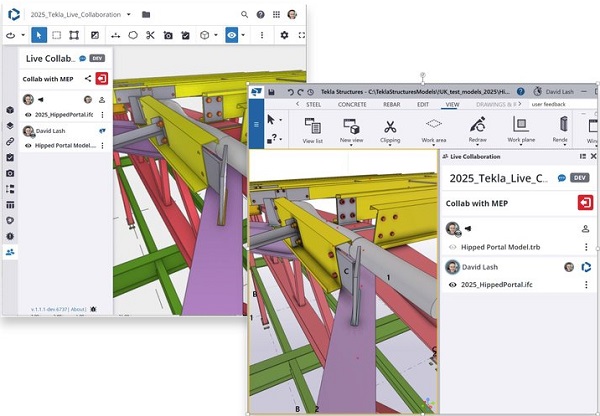Leave session with red exit button in Tekla panel

tap(585, 203)
